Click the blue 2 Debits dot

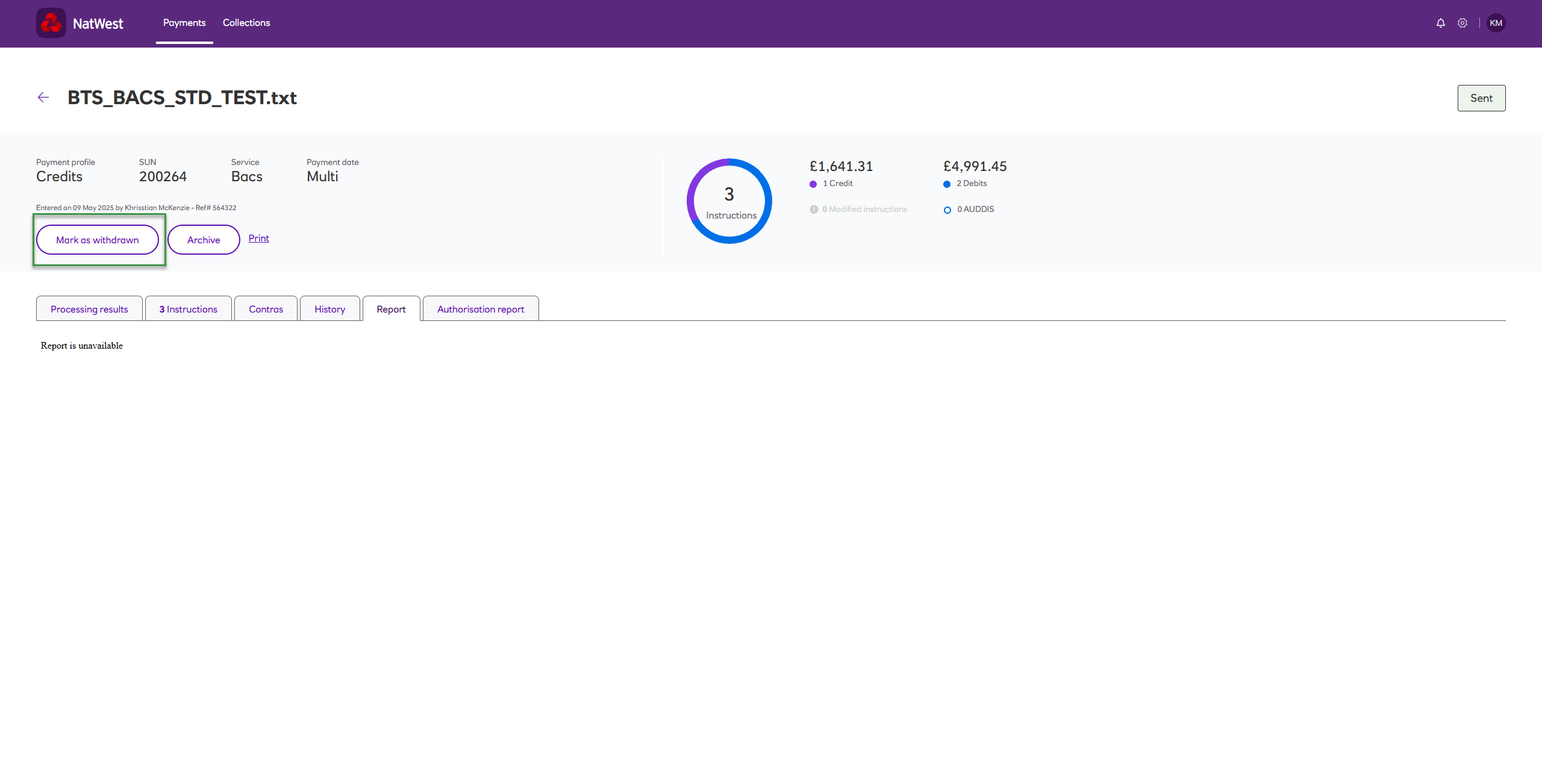point(947,184)
